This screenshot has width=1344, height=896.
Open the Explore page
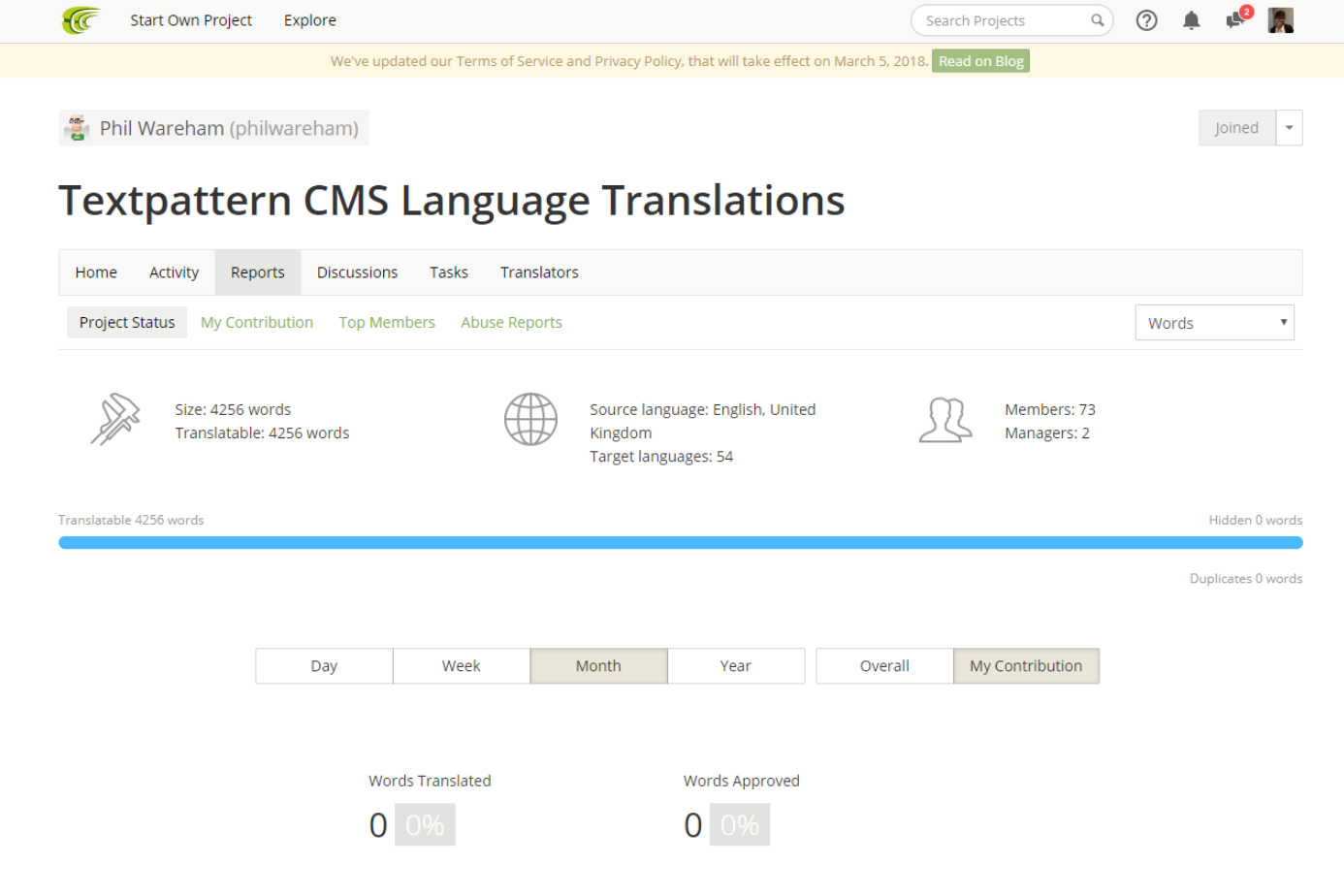pyautogui.click(x=310, y=20)
